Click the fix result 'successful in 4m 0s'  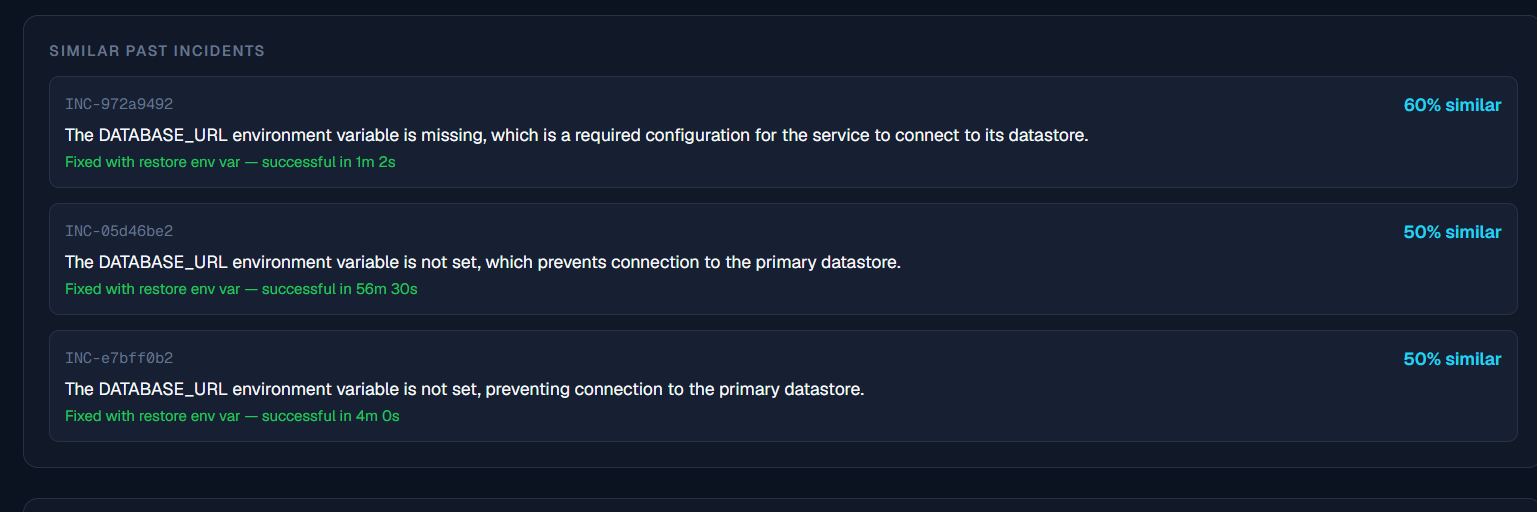point(330,415)
